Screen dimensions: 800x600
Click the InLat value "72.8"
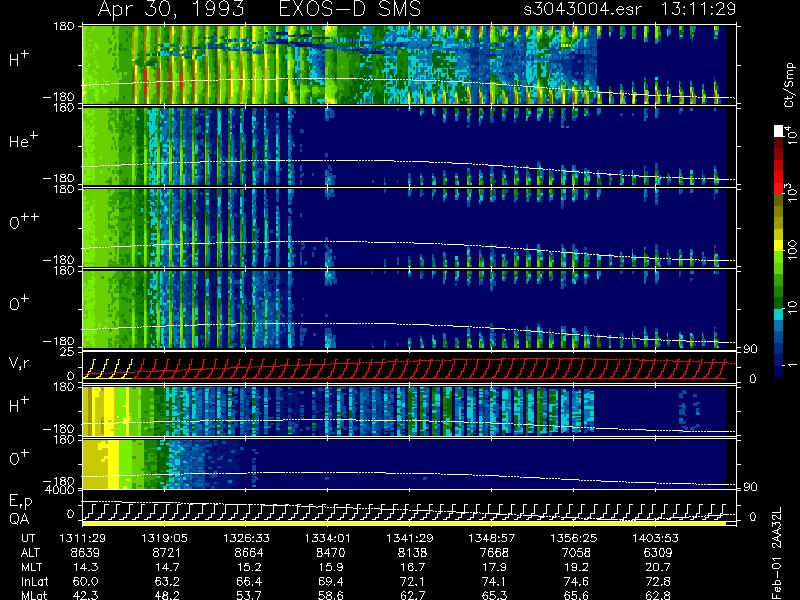pyautogui.click(x=658, y=581)
